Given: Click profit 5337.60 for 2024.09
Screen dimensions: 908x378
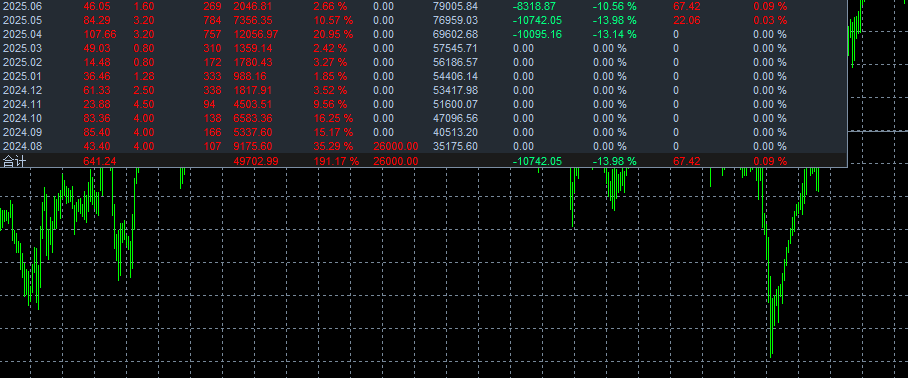Looking at the screenshot, I should coord(252,132).
